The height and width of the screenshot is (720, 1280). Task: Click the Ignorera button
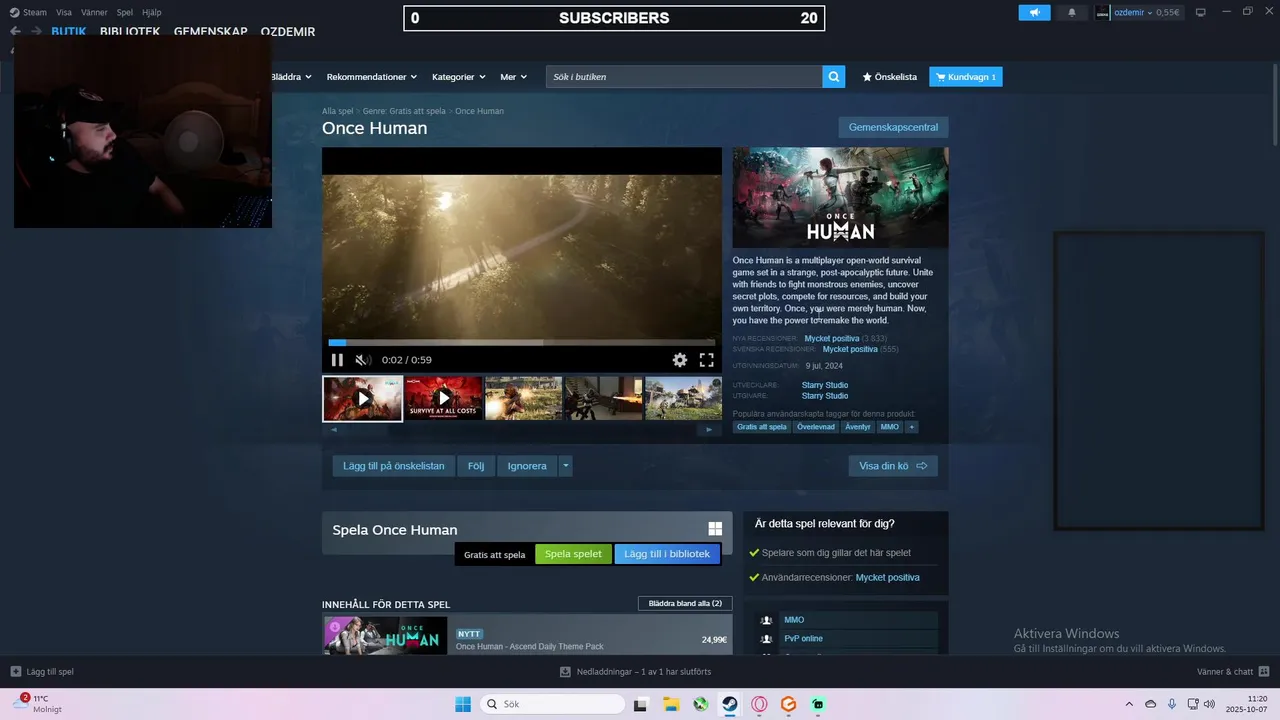click(527, 466)
